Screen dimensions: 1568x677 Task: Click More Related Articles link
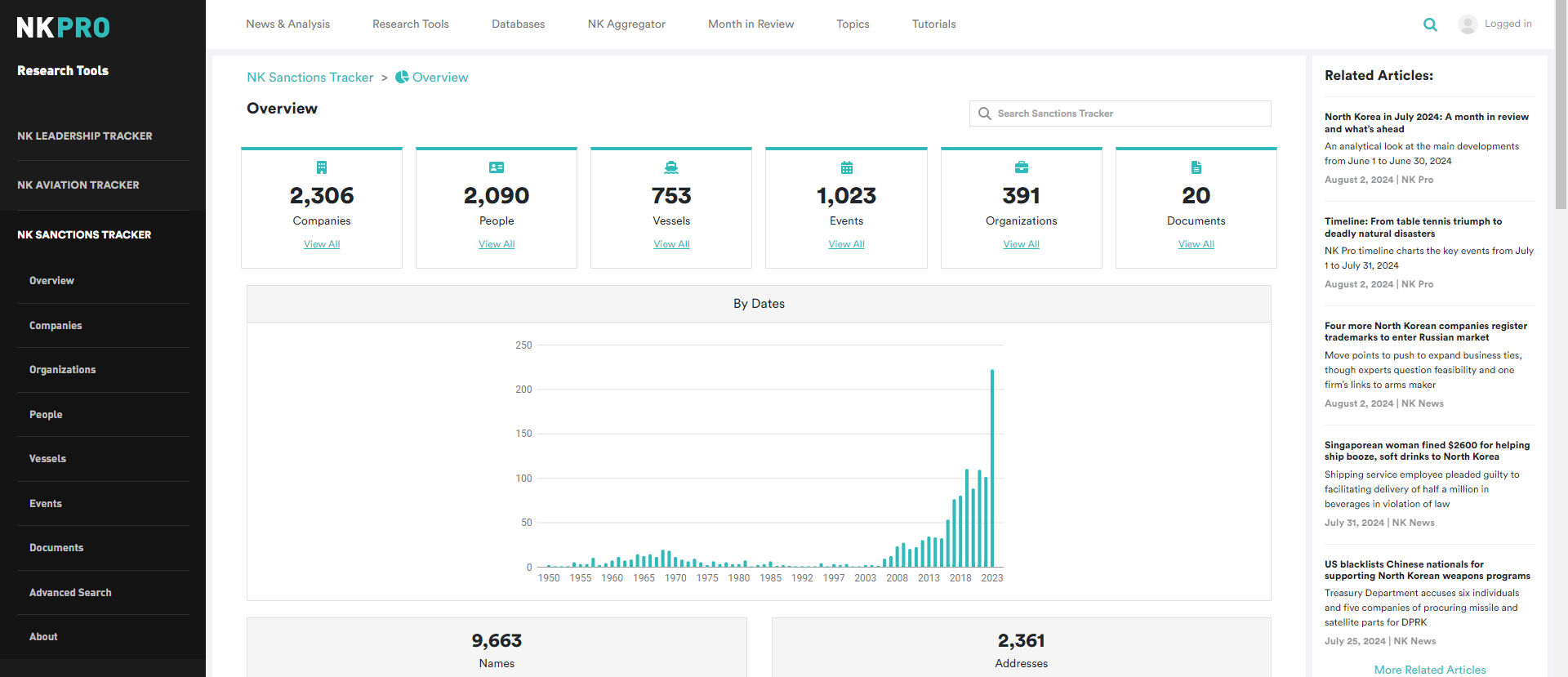[1430, 670]
